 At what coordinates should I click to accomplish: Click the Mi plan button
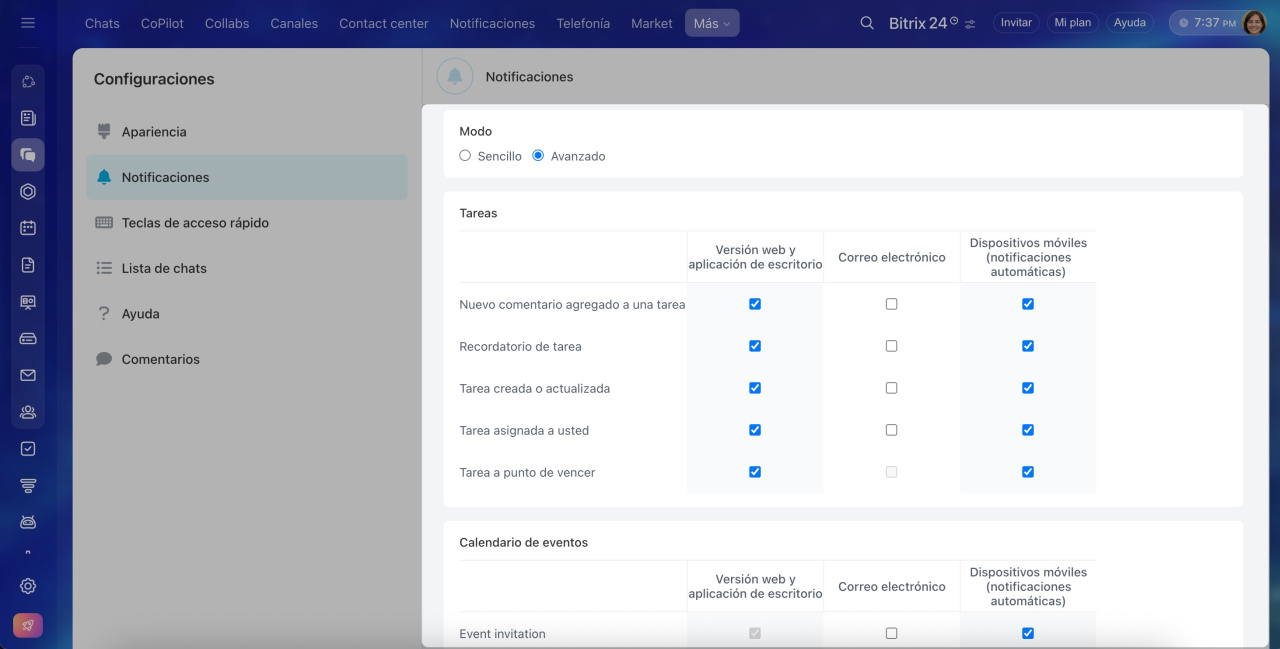(x=1072, y=23)
